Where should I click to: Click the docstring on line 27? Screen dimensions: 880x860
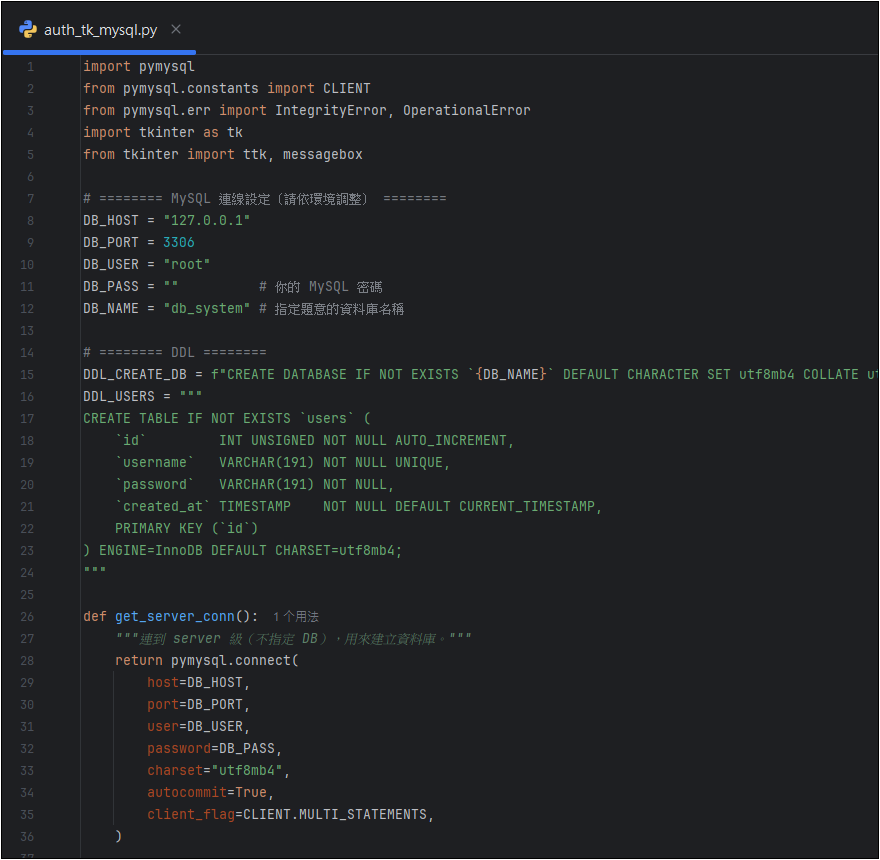[x=293, y=639]
